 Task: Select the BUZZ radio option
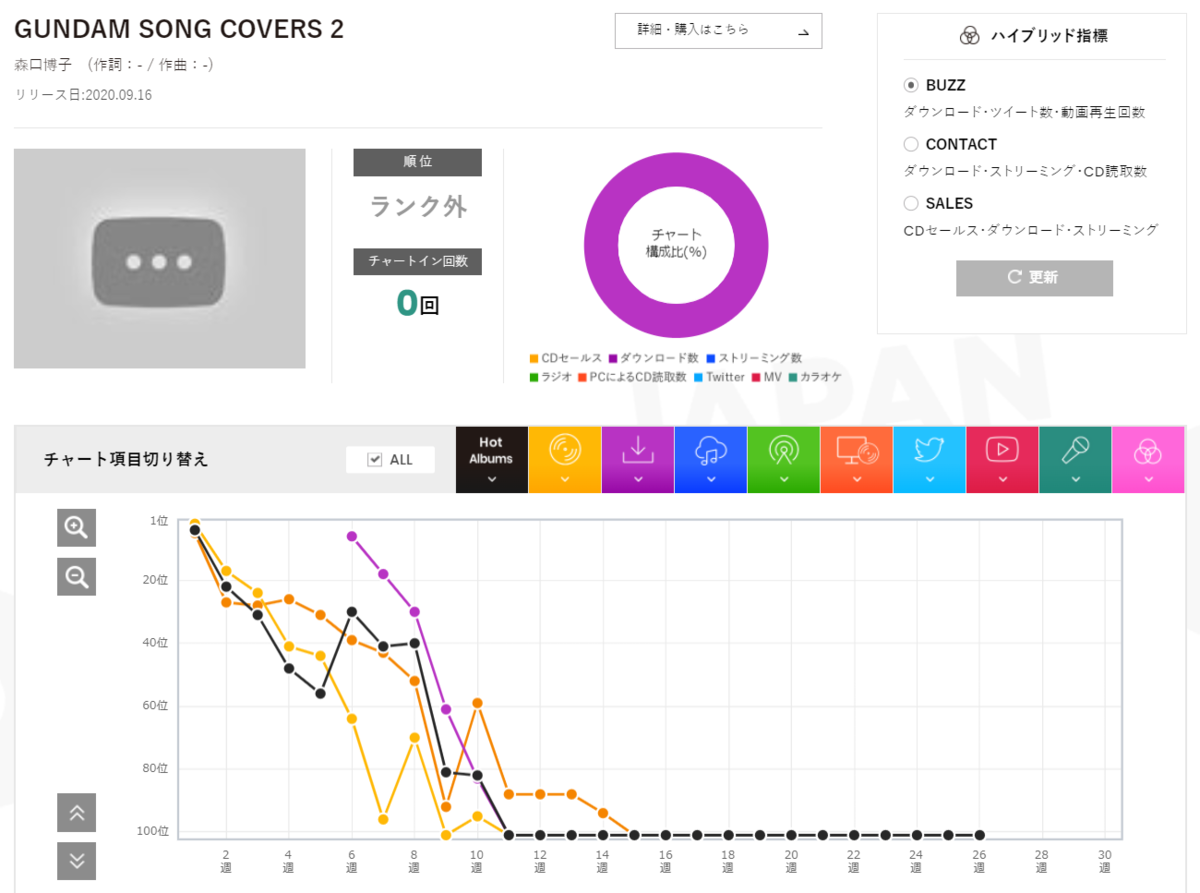pyautogui.click(x=911, y=86)
